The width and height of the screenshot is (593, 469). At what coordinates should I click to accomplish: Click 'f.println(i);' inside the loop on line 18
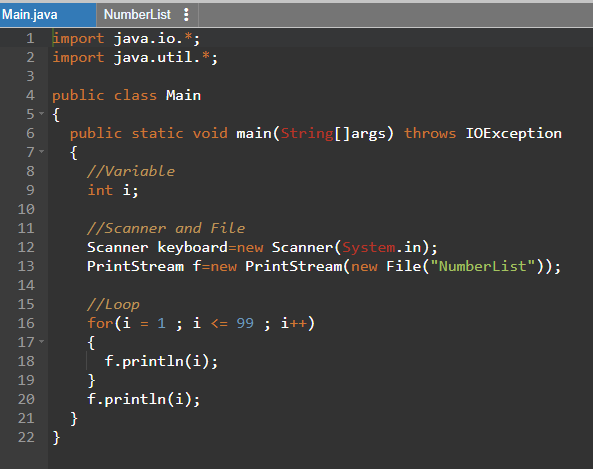161,361
